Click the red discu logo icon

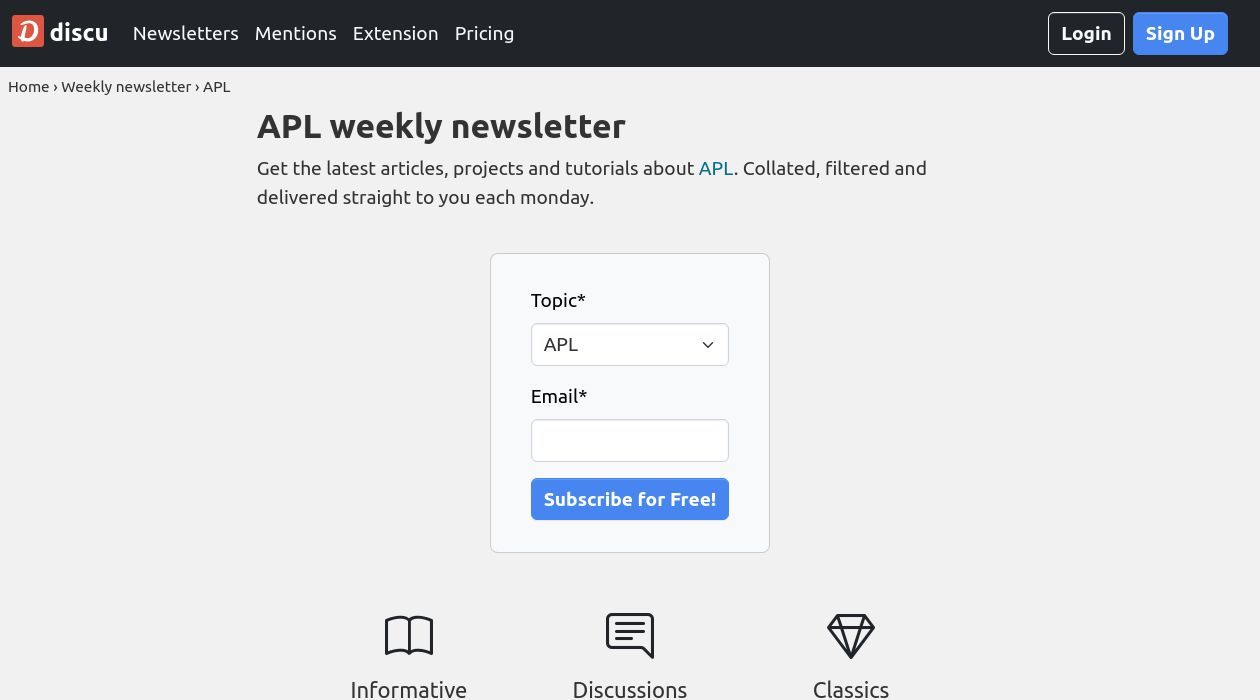coord(28,32)
